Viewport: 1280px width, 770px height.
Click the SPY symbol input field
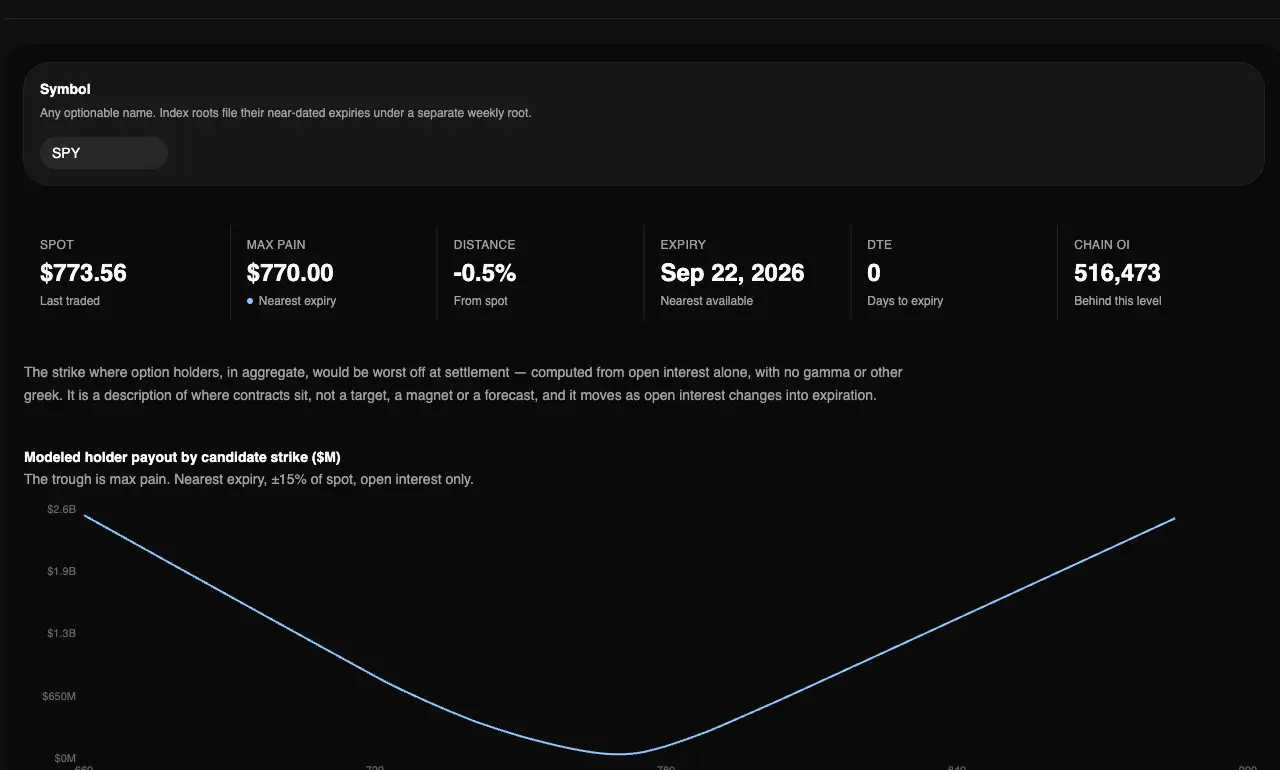coord(104,153)
